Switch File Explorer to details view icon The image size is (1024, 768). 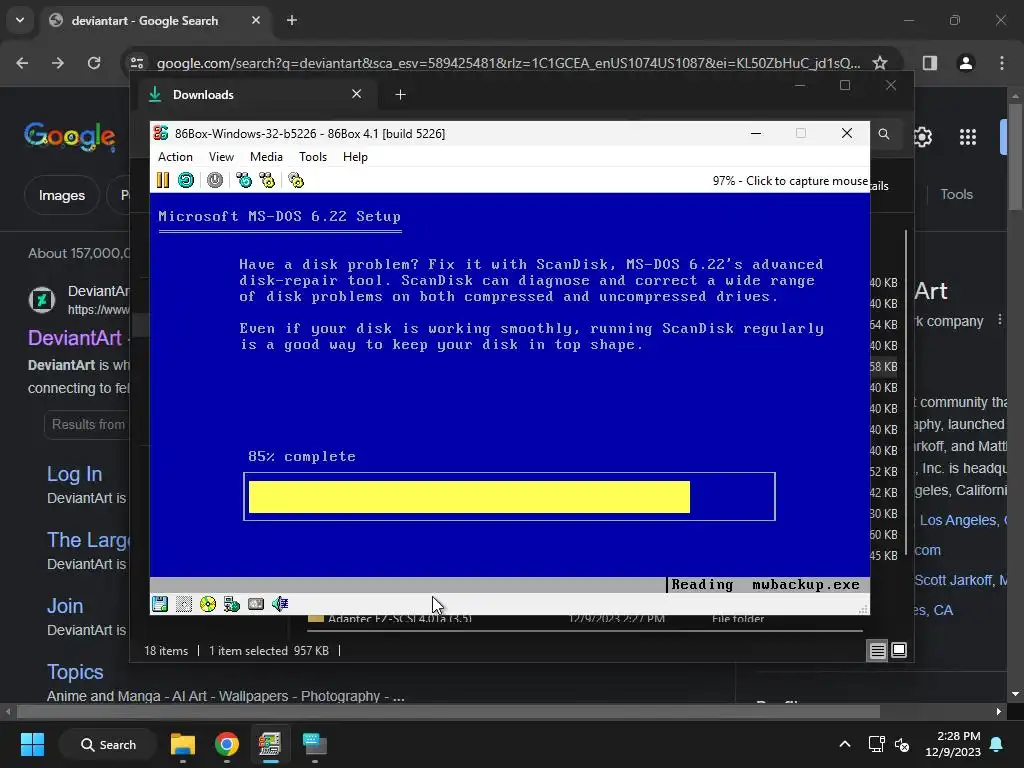[x=877, y=650]
